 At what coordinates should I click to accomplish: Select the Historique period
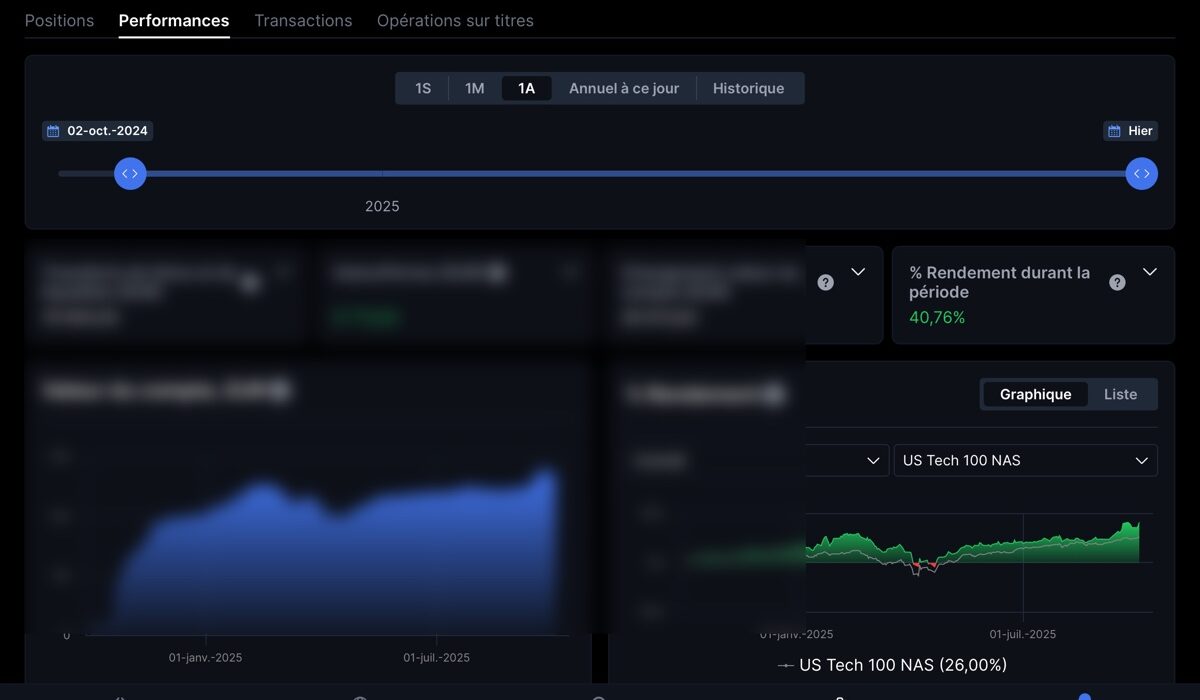click(x=748, y=88)
